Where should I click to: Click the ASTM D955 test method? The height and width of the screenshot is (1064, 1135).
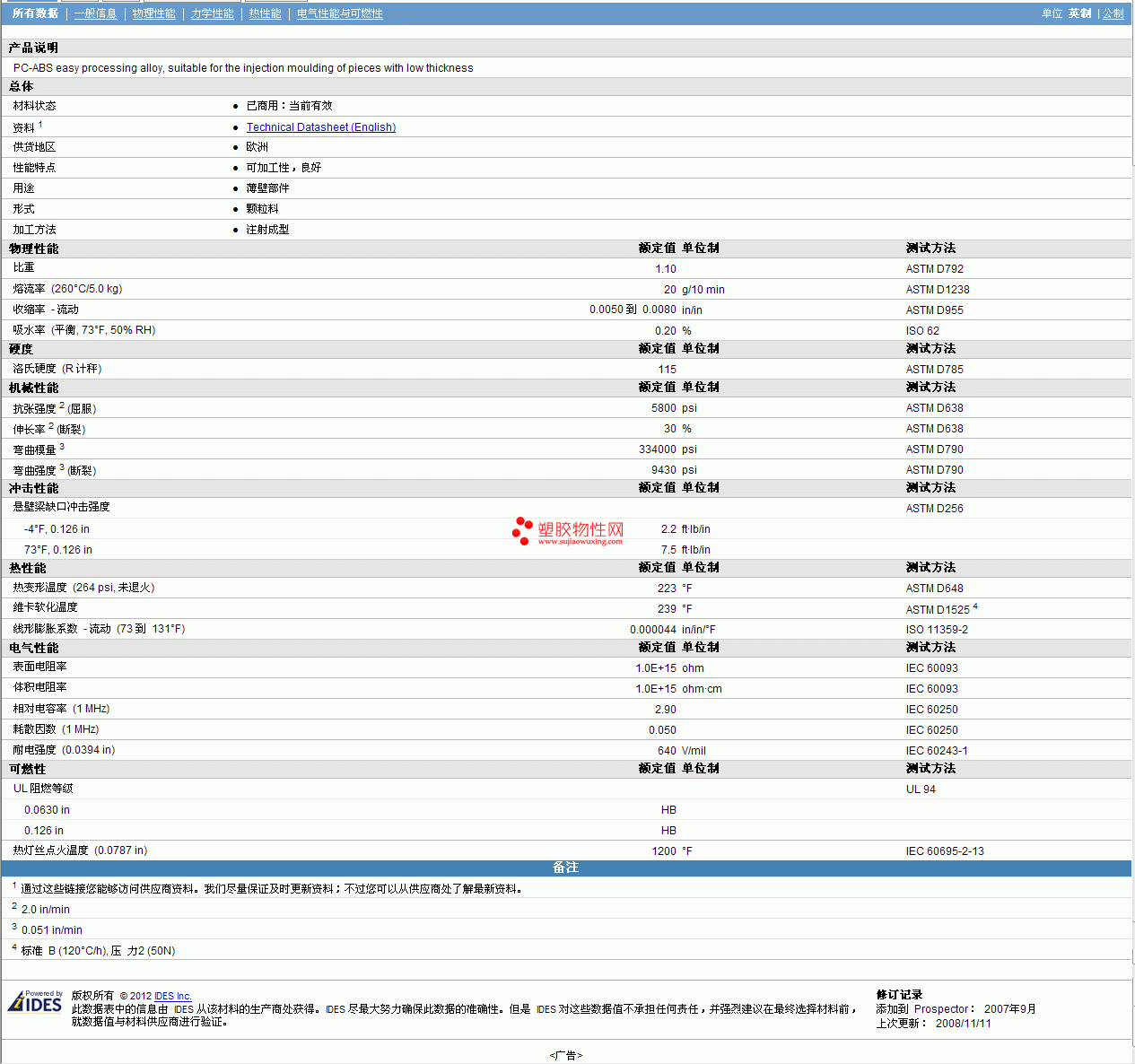pyautogui.click(x=934, y=310)
